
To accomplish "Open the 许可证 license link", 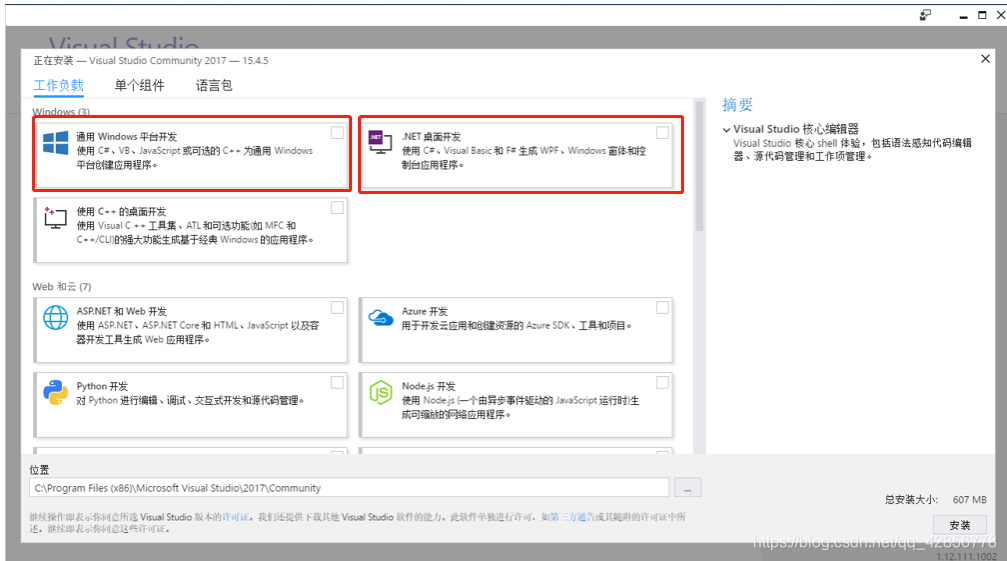I will click(235, 517).
